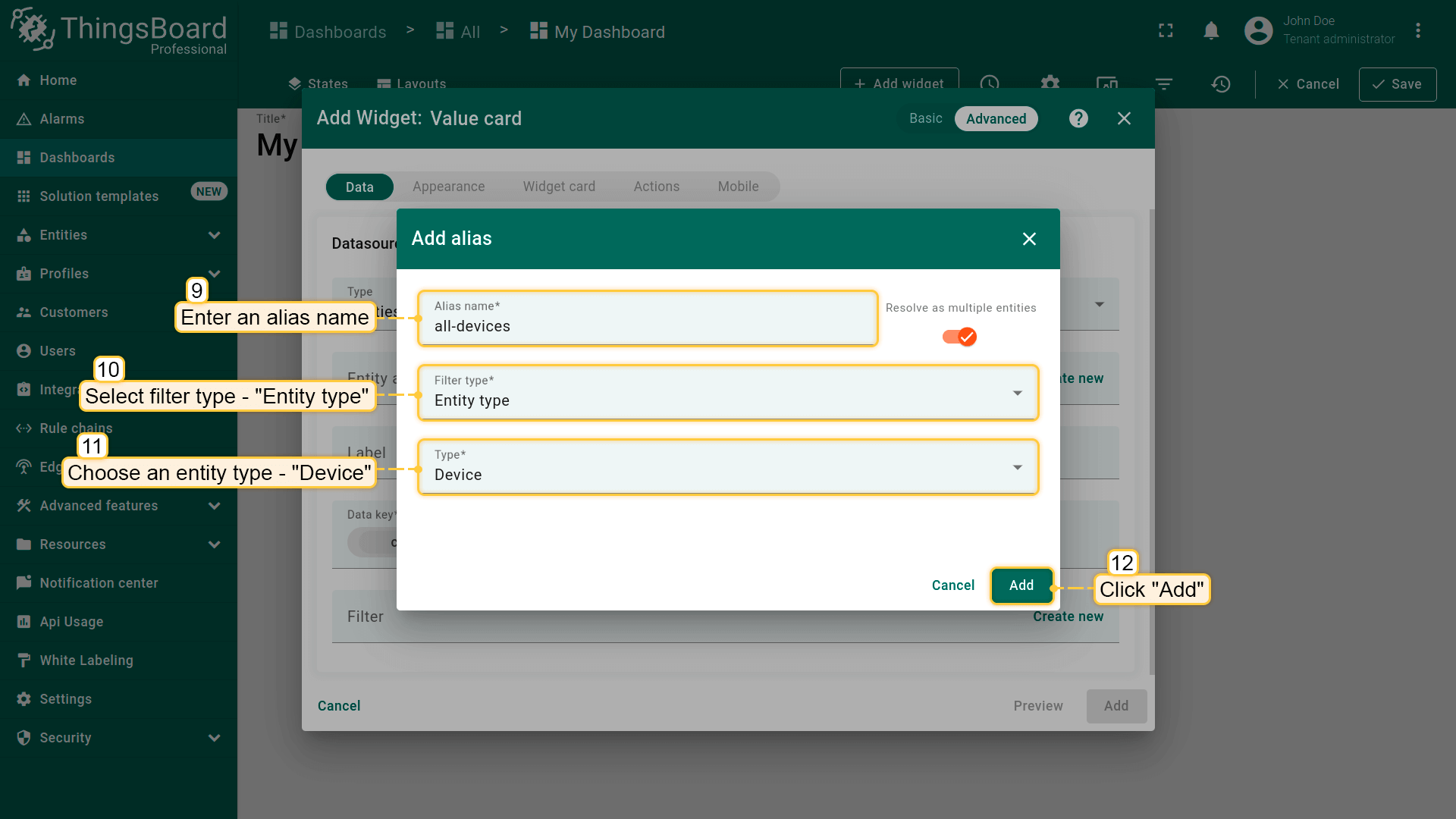This screenshot has height=819, width=1456.
Task: Select Advanced widget mode
Action: click(995, 119)
